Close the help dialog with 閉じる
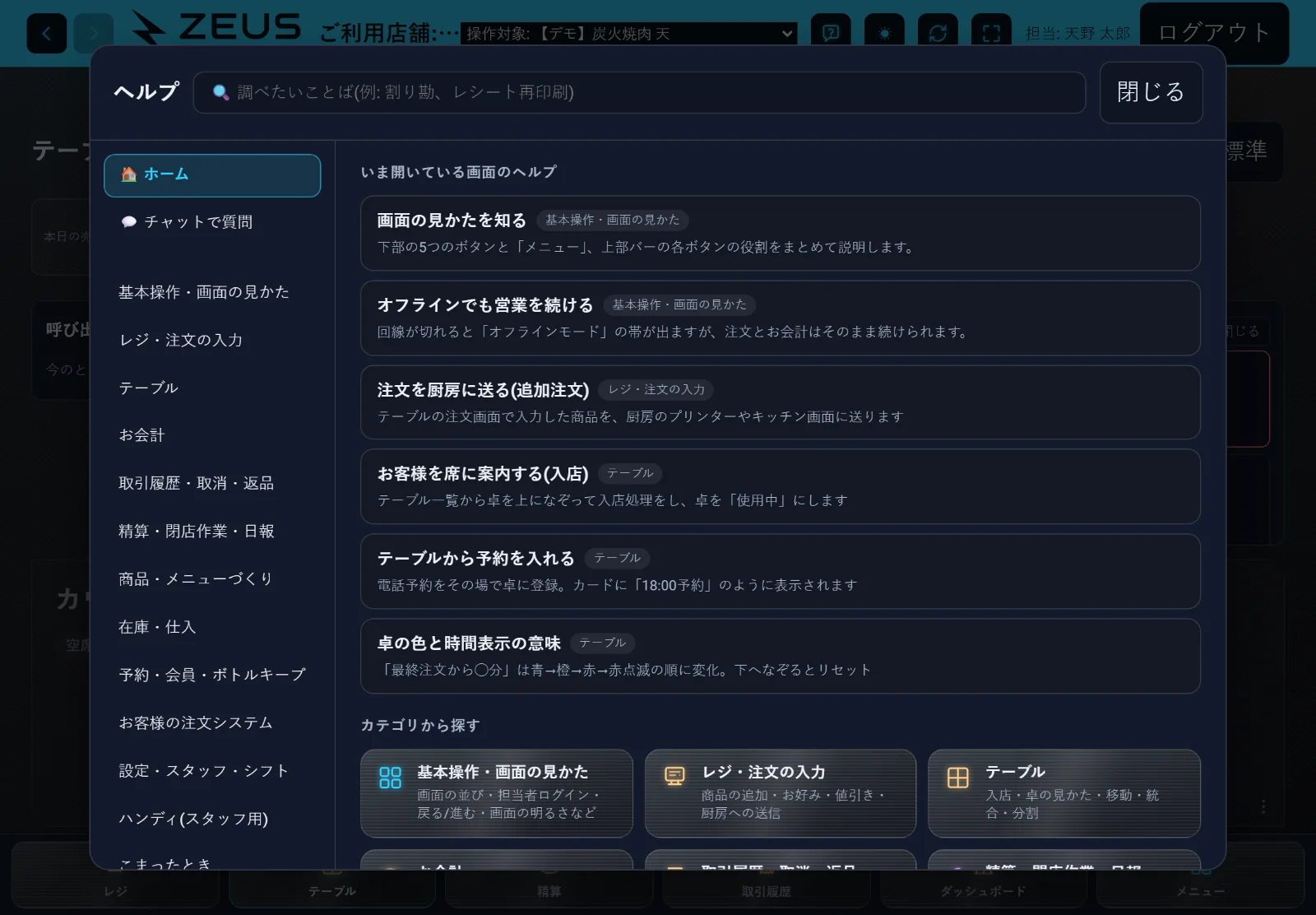This screenshot has width=1316, height=915. tap(1151, 92)
